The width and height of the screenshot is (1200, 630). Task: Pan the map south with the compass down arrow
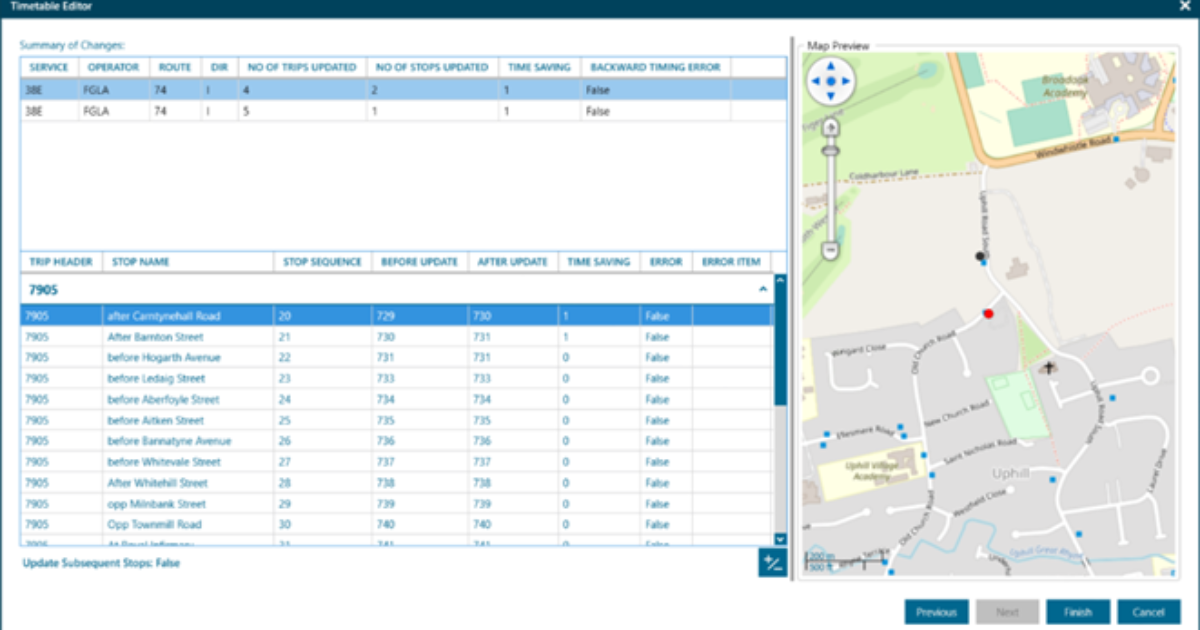click(830, 94)
